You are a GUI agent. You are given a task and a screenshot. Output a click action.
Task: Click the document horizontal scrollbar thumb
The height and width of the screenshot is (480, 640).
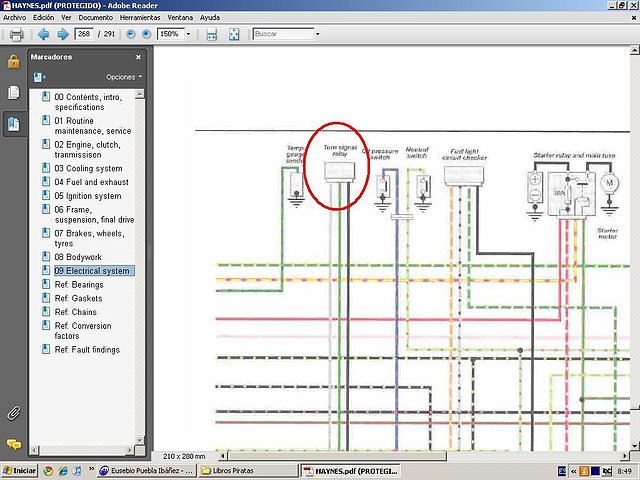point(337,456)
